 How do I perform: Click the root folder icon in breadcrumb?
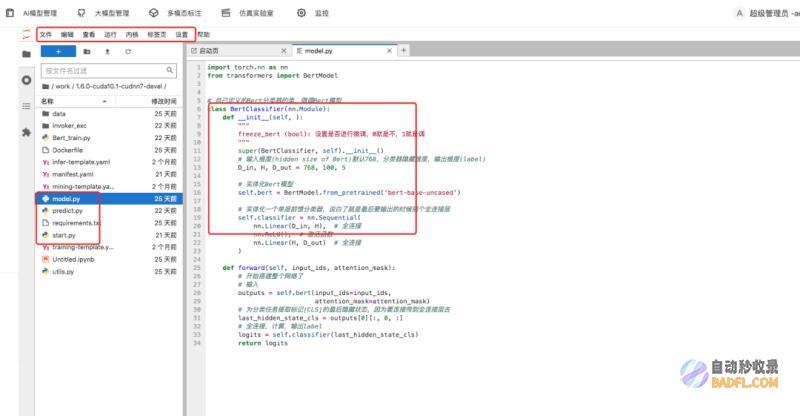(x=45, y=87)
